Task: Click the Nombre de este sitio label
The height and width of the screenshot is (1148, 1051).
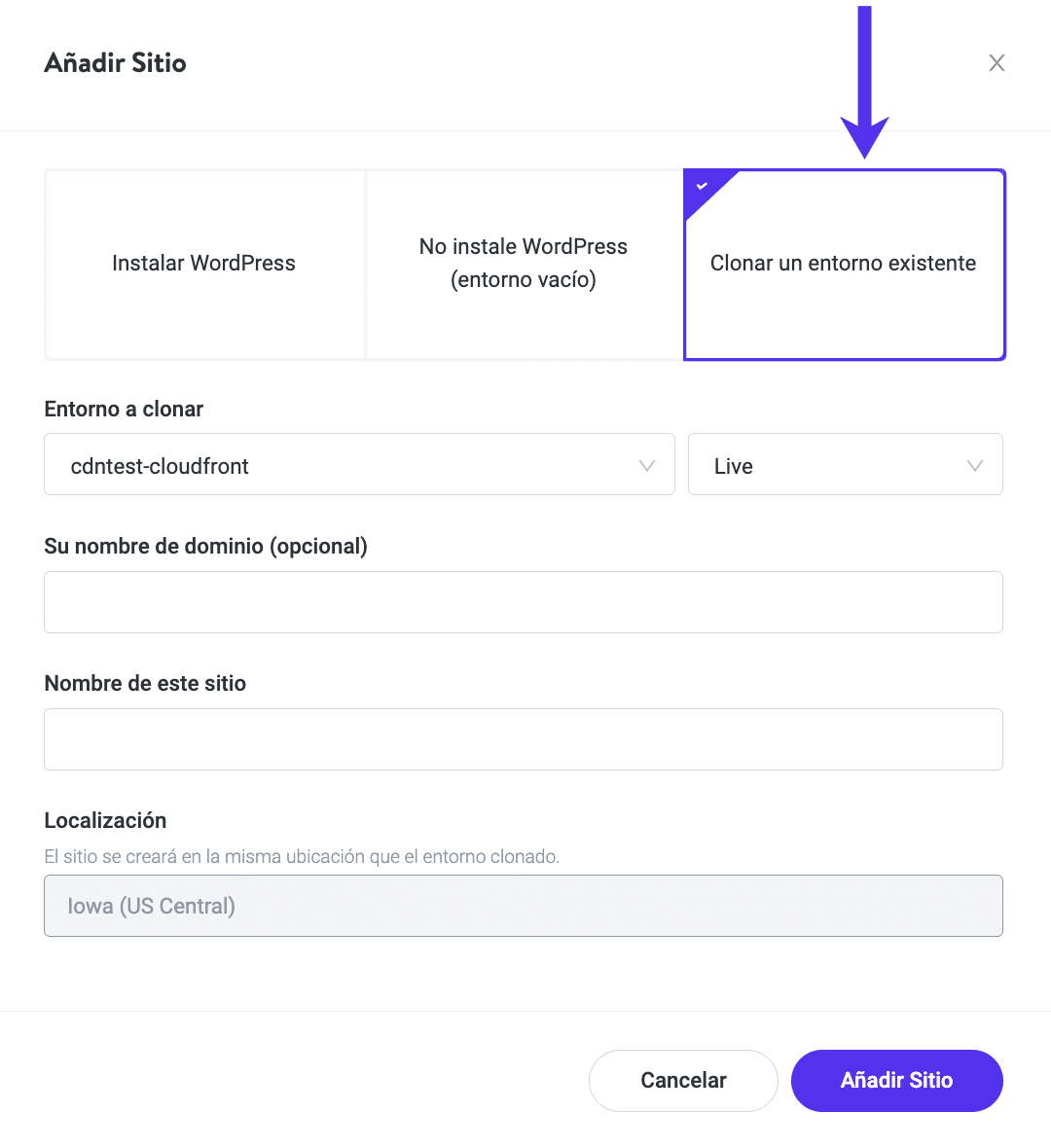Action: point(145,684)
